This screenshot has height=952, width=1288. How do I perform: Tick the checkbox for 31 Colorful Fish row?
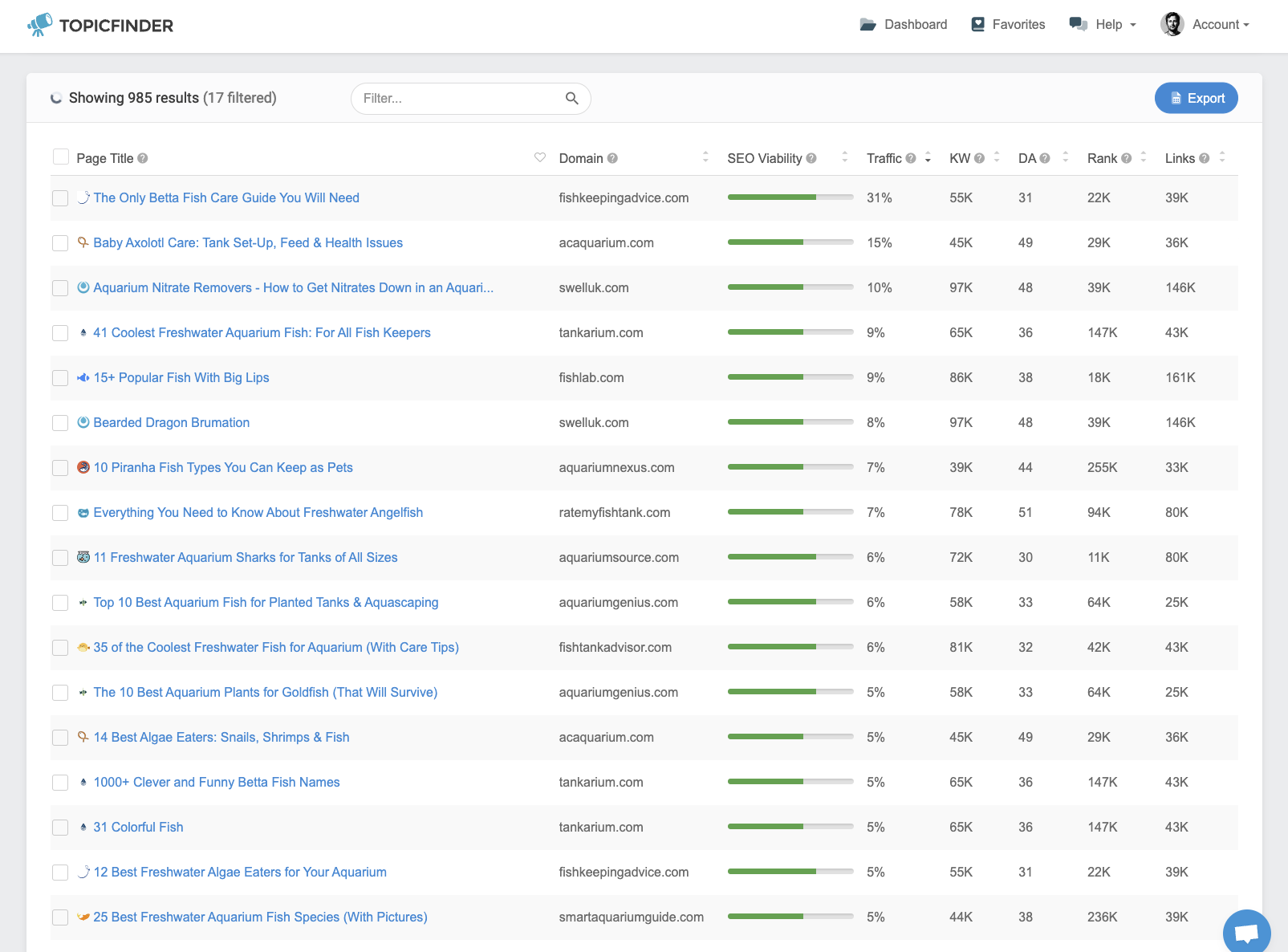(x=60, y=828)
